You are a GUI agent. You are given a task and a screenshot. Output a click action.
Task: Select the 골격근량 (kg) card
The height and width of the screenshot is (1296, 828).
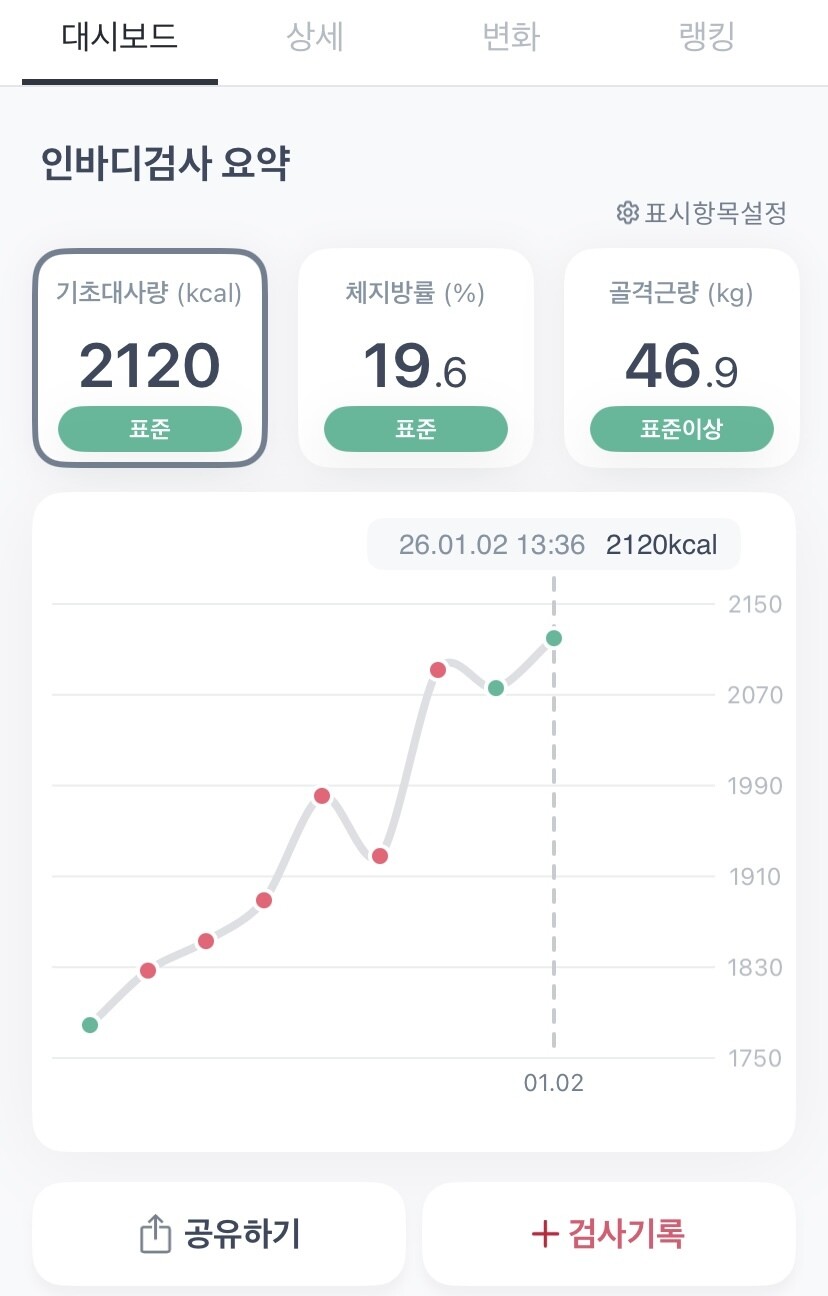tap(681, 358)
